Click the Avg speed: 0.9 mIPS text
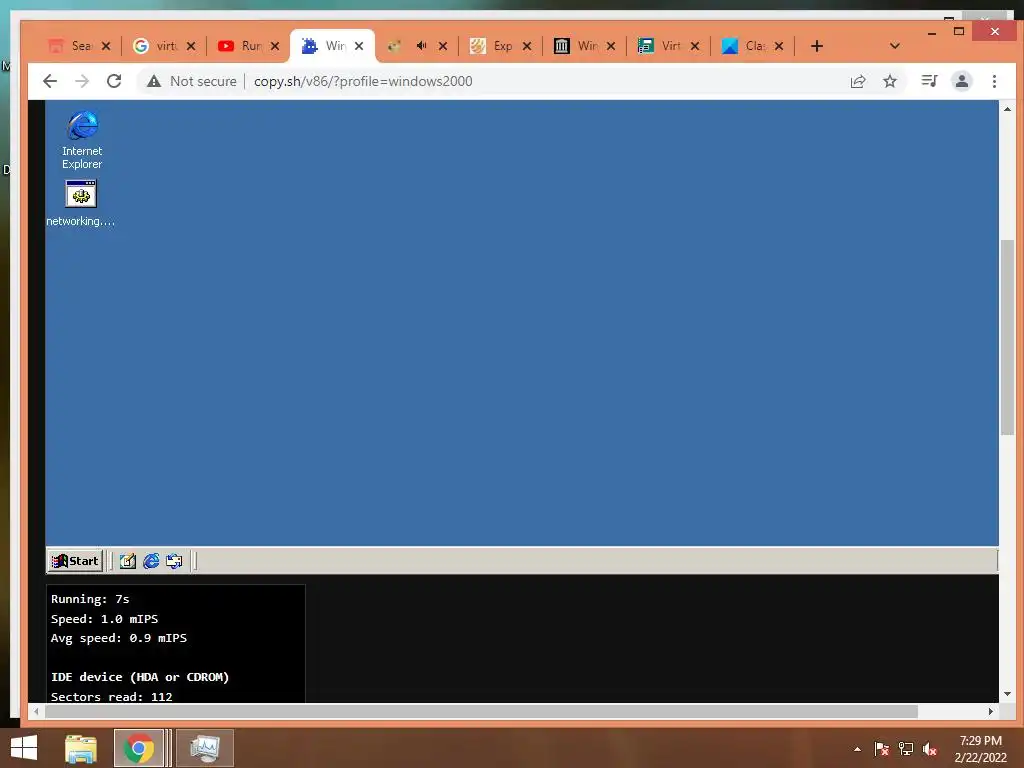The height and width of the screenshot is (768, 1024). click(x=119, y=638)
